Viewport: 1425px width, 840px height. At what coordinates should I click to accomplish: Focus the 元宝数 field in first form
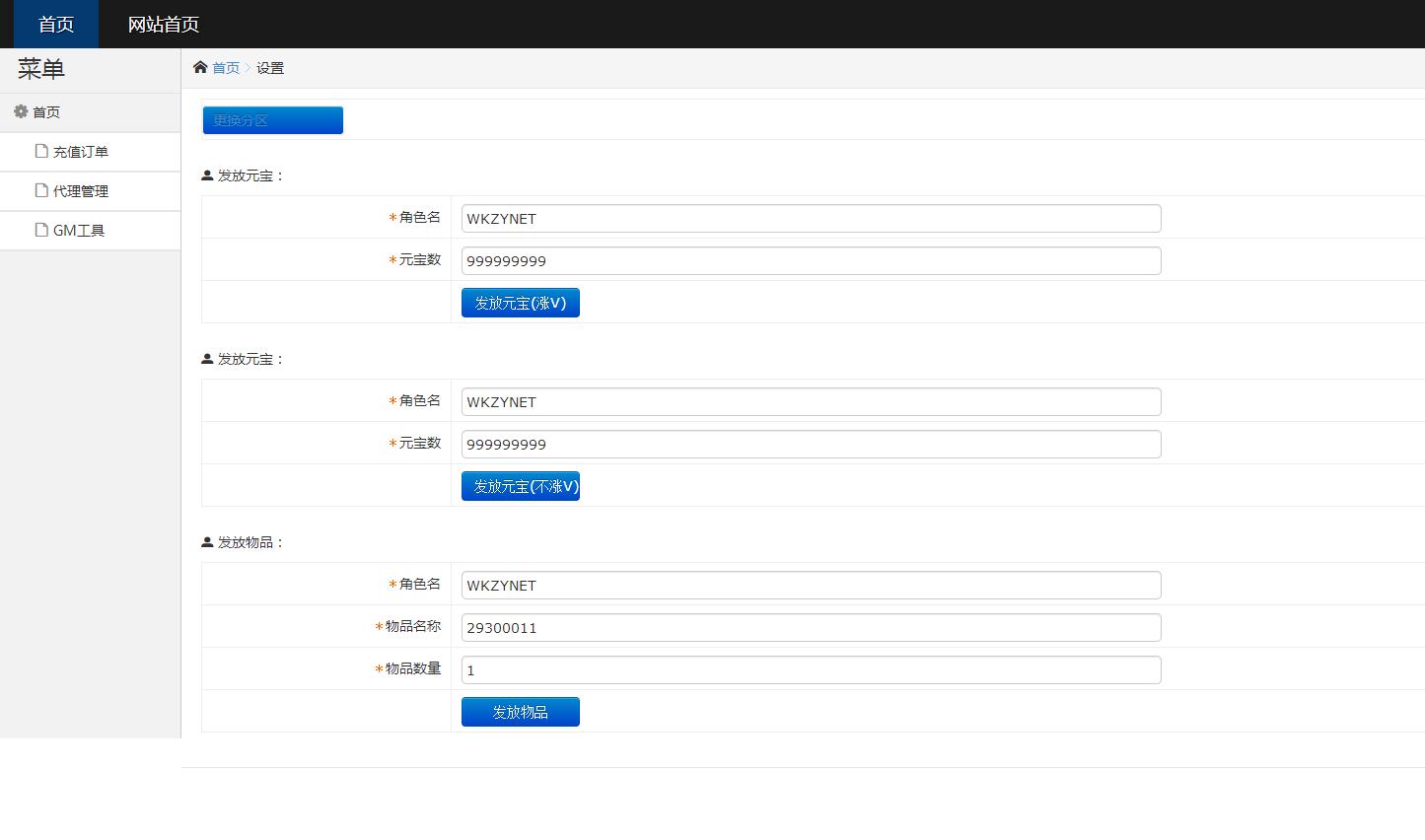pyautogui.click(x=811, y=261)
